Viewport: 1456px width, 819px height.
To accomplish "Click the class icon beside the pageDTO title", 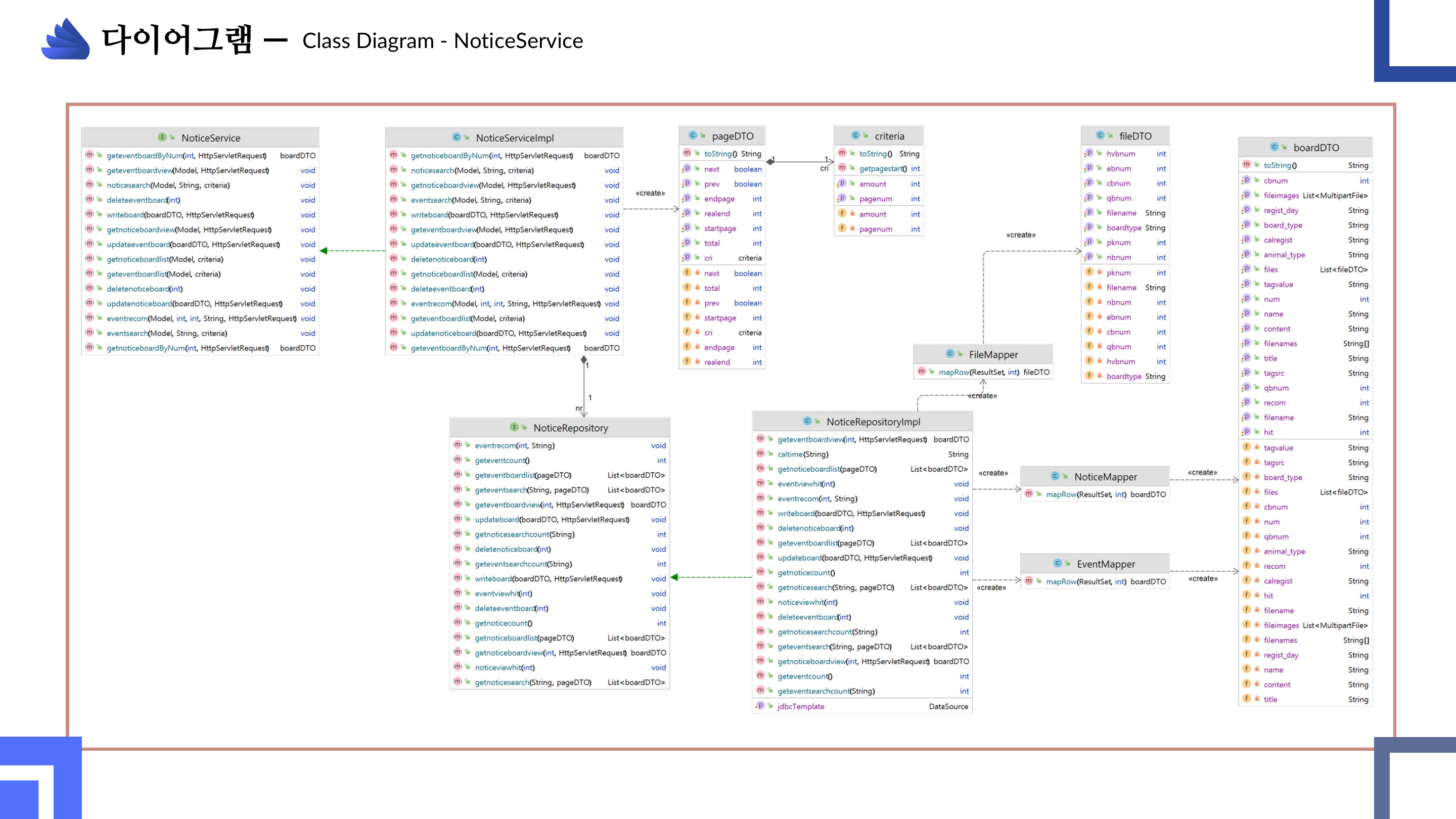I will 693,135.
